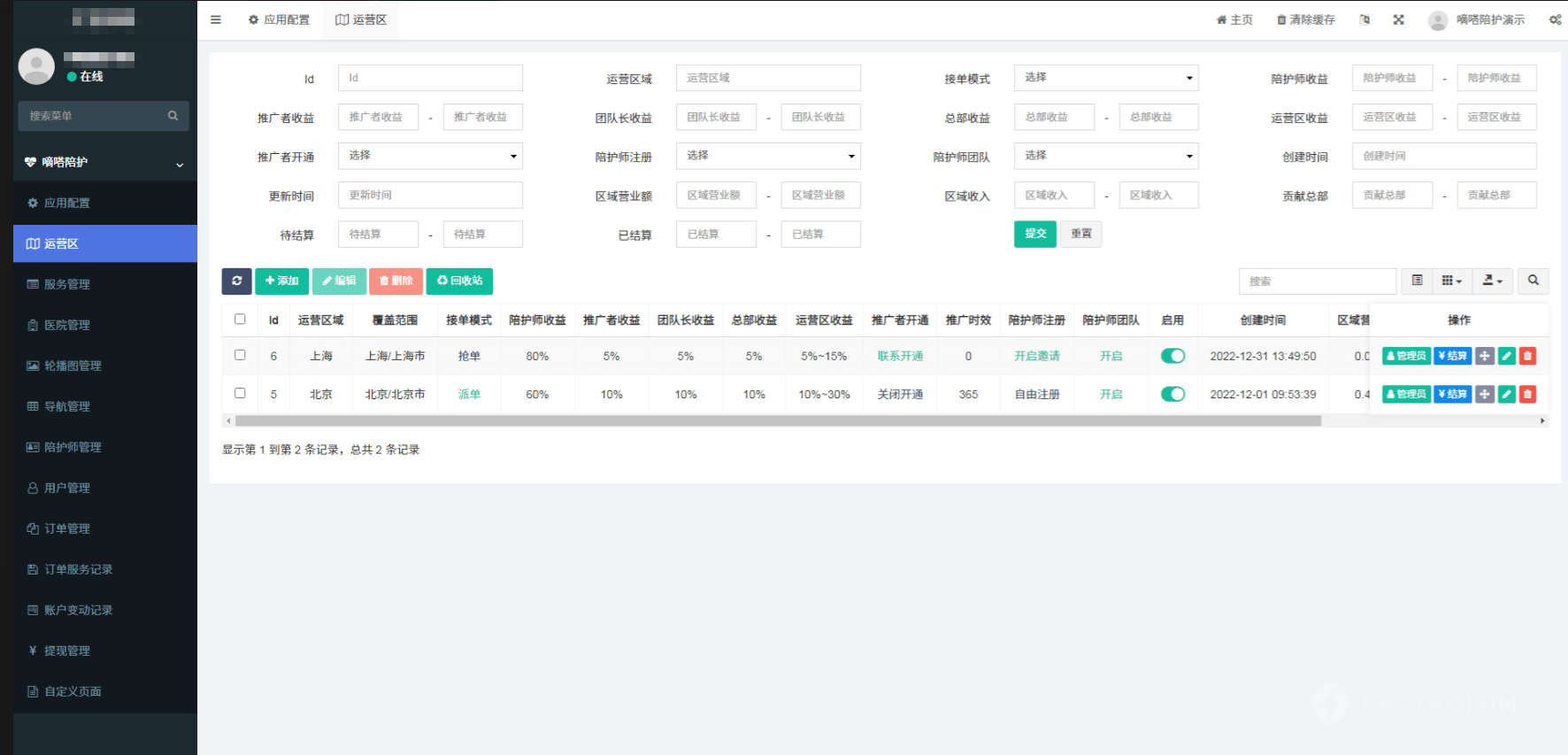
Task: Click the red delete icon for Shanghai row
Action: tap(1527, 356)
